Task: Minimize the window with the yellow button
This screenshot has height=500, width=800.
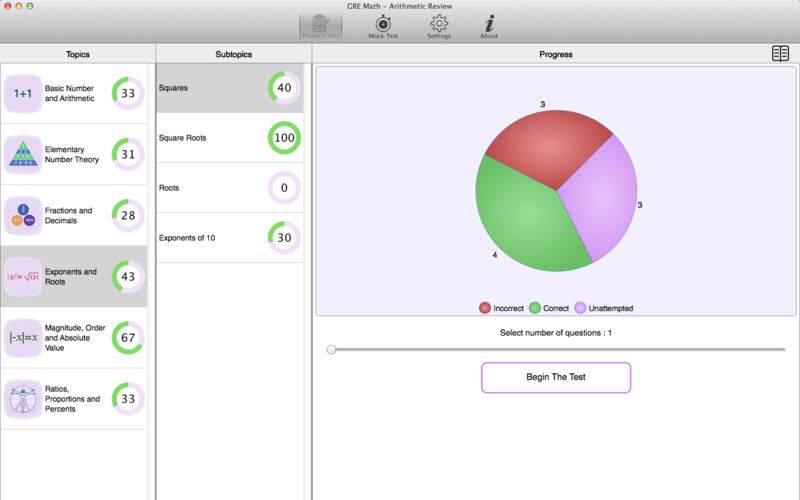Action: (x=19, y=6)
